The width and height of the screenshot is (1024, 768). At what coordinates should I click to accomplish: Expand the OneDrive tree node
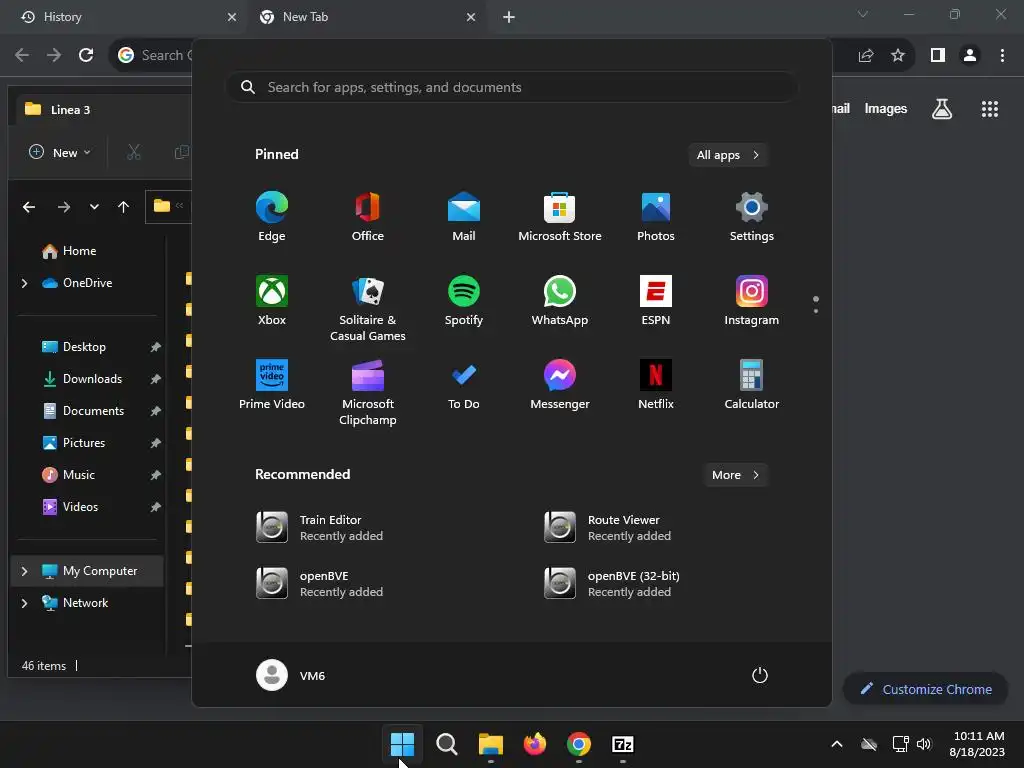(x=24, y=283)
